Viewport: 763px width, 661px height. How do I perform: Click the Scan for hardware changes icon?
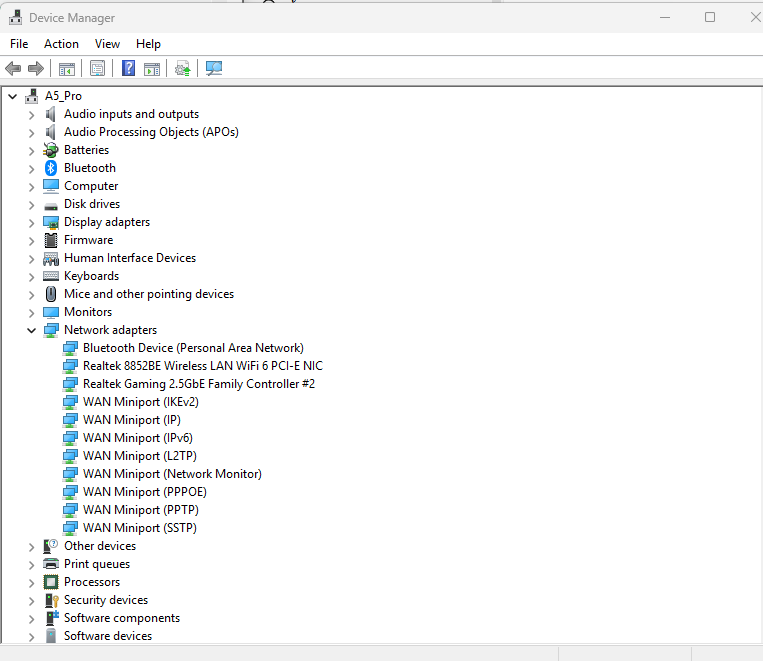(x=213, y=69)
